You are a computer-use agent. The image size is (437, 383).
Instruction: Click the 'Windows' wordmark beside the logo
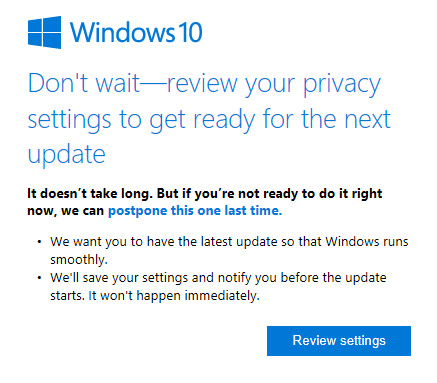122,32
